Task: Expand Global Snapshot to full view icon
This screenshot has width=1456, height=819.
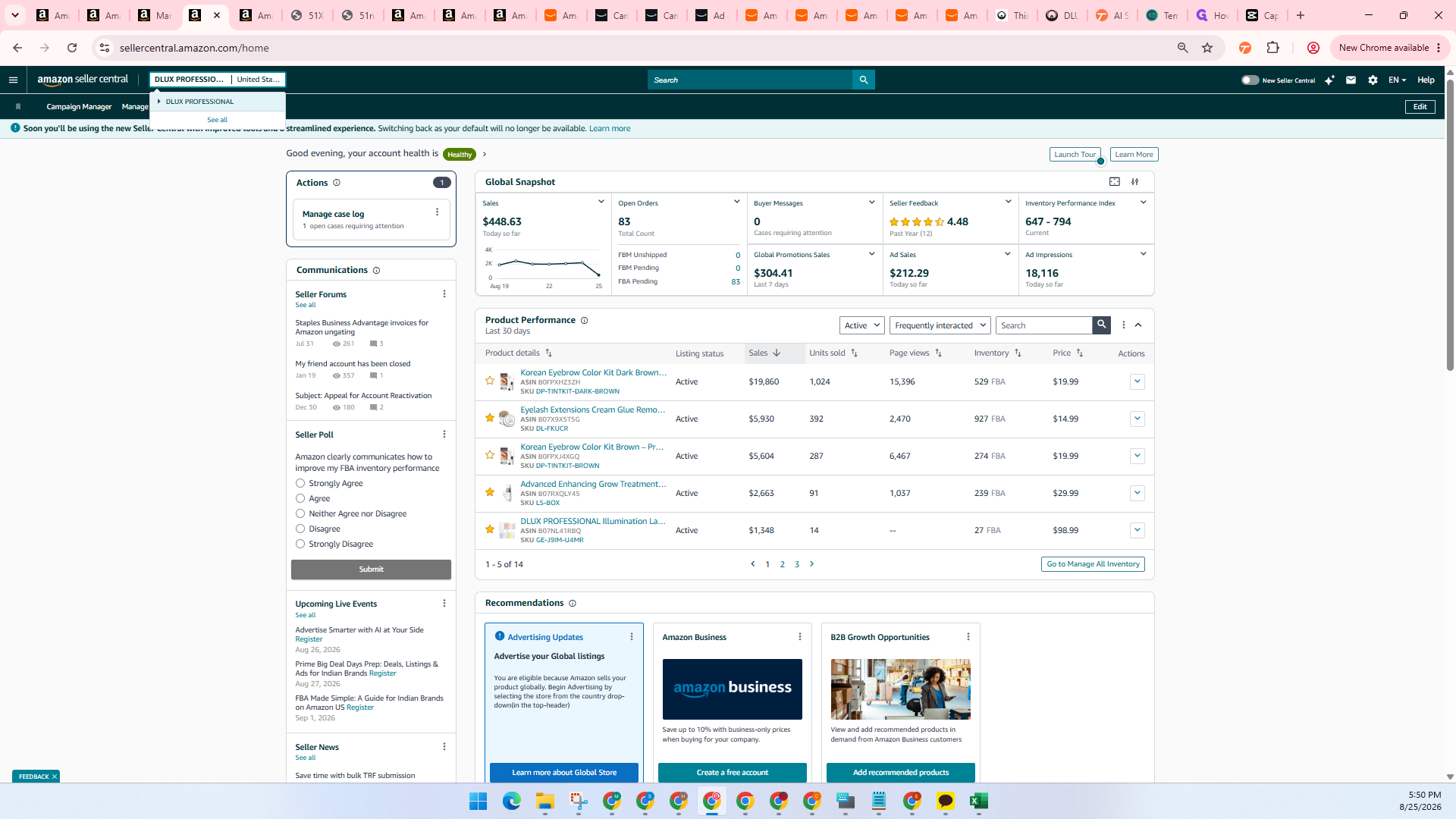Action: 1115,181
